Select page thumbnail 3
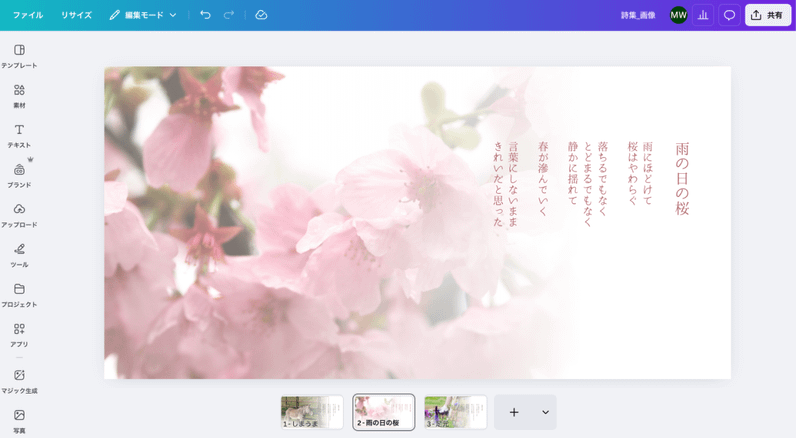796x438 pixels. coord(455,412)
